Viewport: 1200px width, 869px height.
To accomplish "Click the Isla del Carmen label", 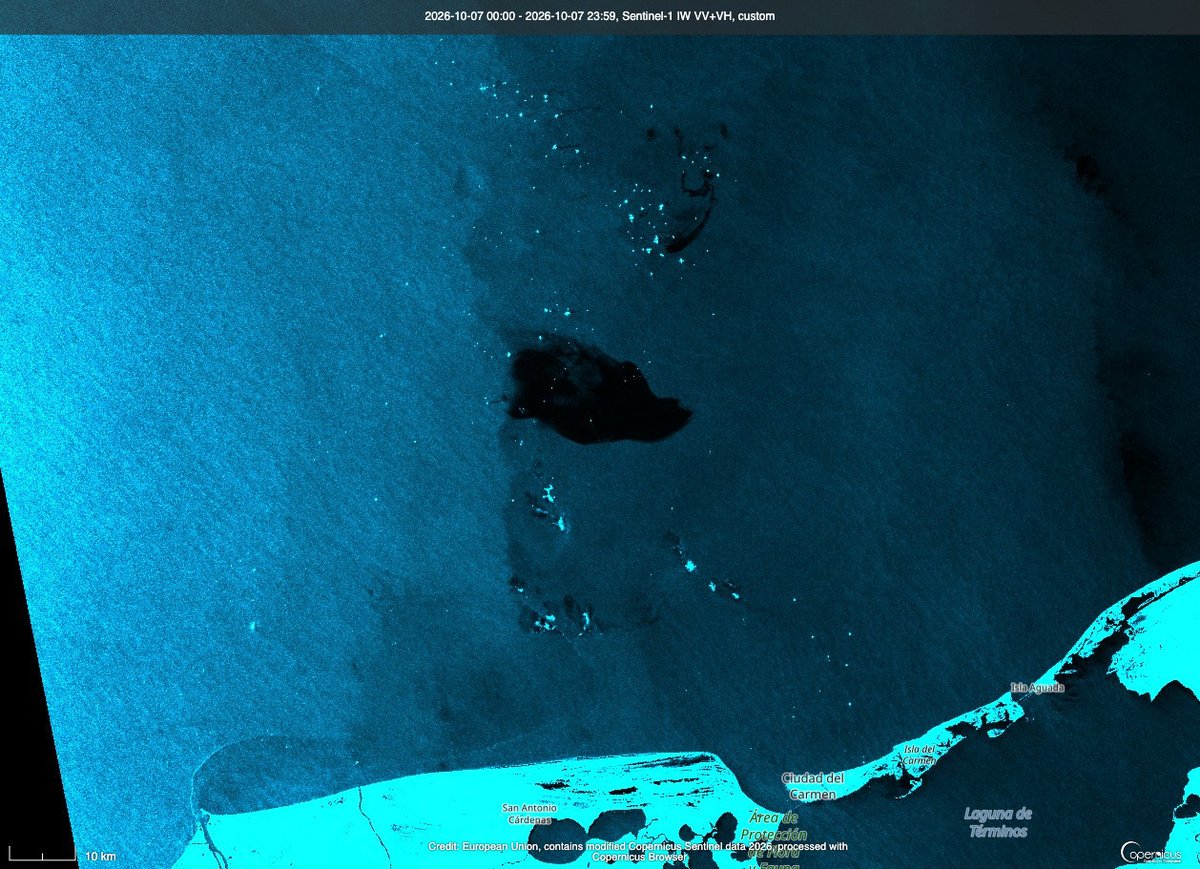I will 919,755.
